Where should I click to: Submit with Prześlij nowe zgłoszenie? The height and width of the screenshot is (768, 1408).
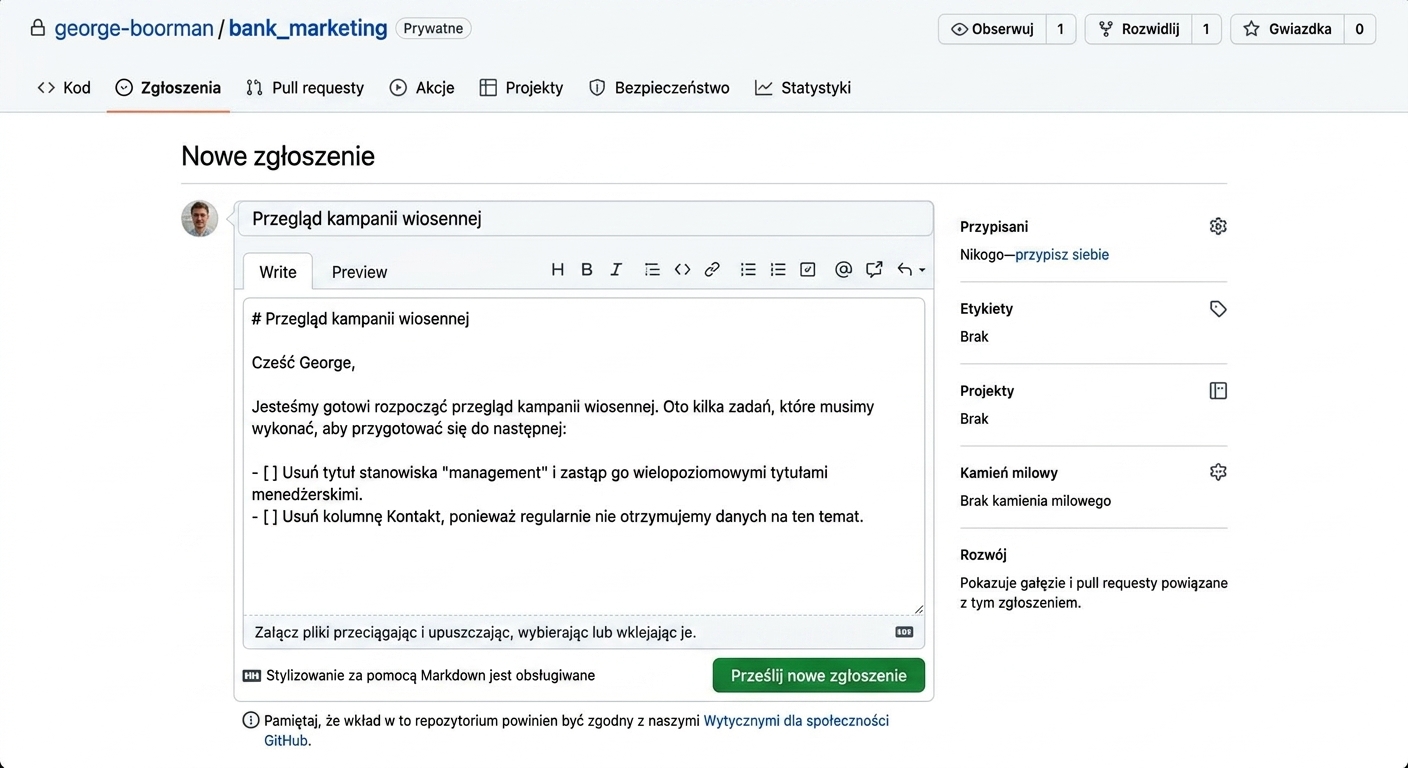pyautogui.click(x=819, y=675)
